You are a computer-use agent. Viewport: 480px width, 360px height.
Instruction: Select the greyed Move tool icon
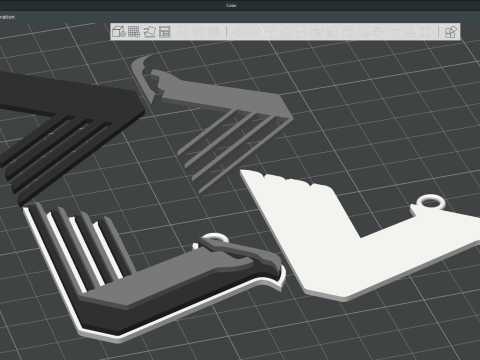(239, 32)
